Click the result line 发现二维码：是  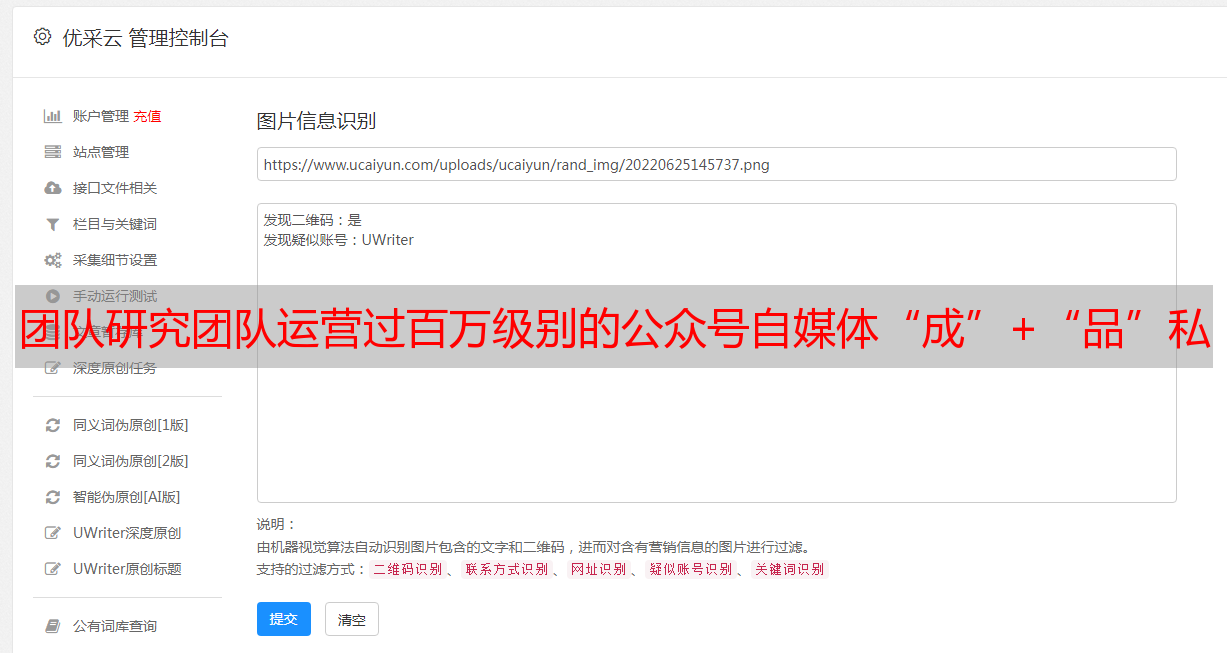pyautogui.click(x=313, y=220)
